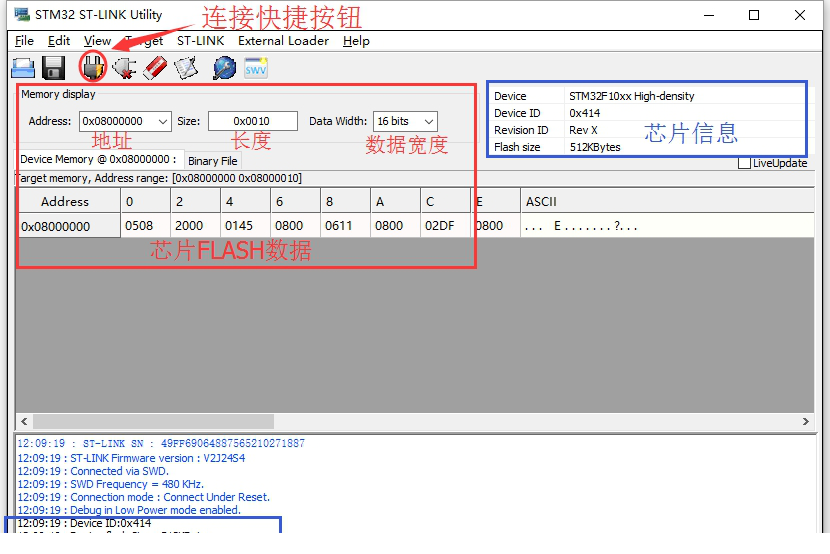Viewport: 830px width, 554px height.
Task: Select memory cell value 0508
Action: 146,226
